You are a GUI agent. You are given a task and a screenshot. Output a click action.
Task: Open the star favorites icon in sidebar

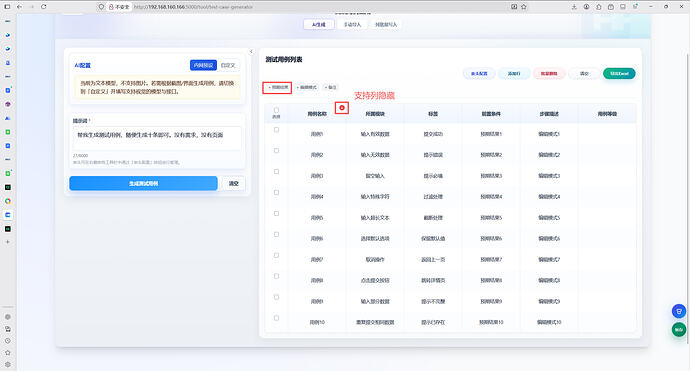[x=7, y=353]
